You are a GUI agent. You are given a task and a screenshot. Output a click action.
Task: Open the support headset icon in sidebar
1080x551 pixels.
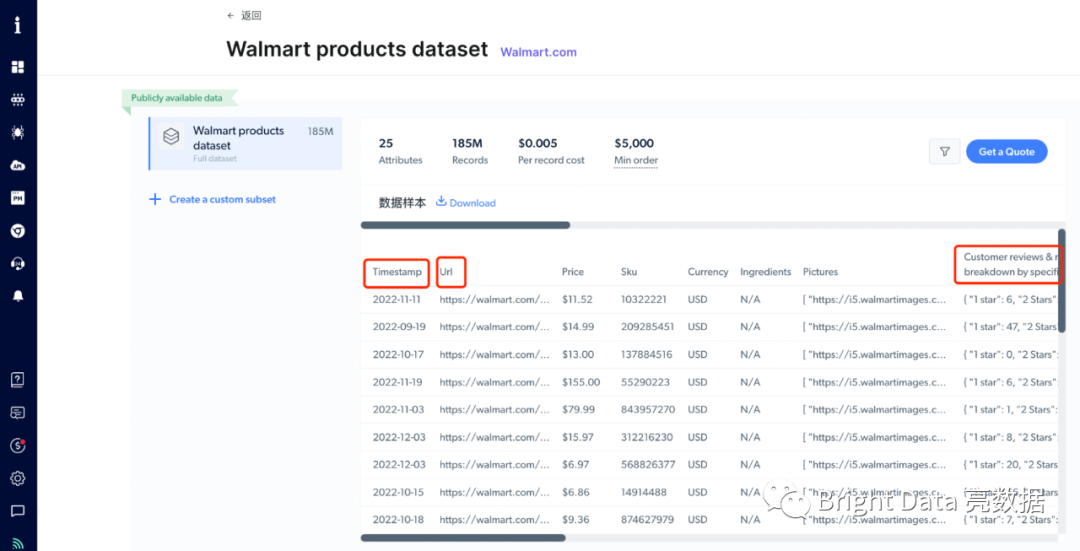(x=18, y=264)
